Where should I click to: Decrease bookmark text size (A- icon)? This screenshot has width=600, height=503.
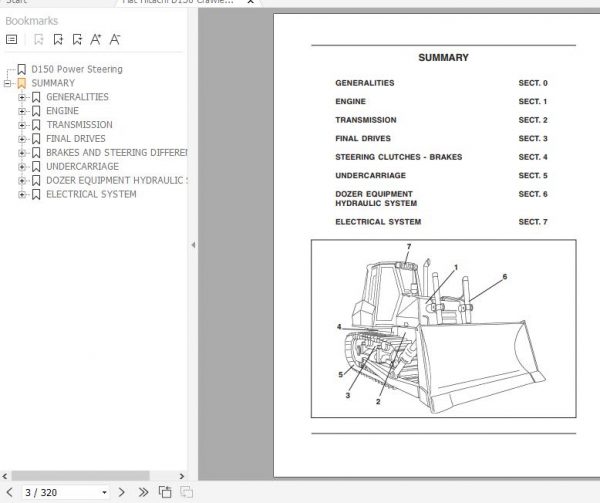click(x=115, y=39)
